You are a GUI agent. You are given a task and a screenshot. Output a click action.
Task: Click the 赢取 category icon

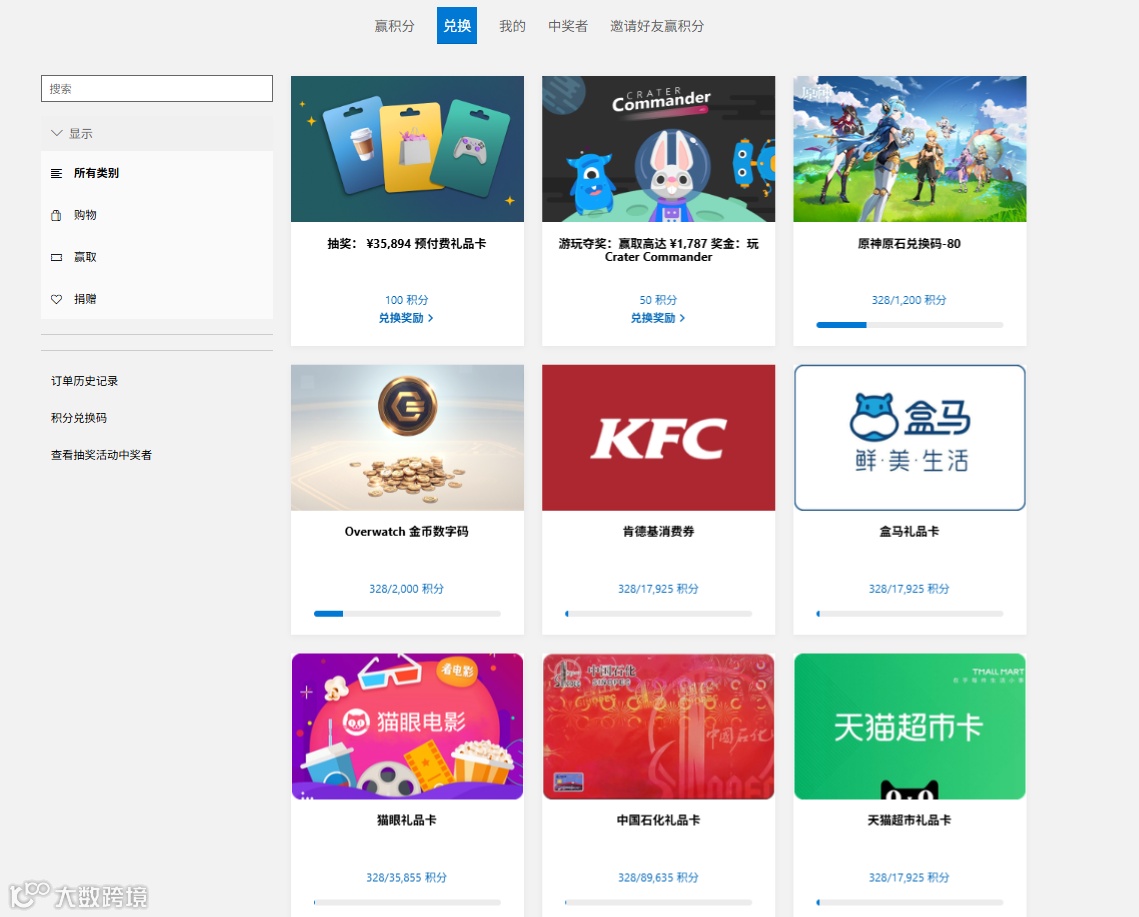[x=57, y=257]
